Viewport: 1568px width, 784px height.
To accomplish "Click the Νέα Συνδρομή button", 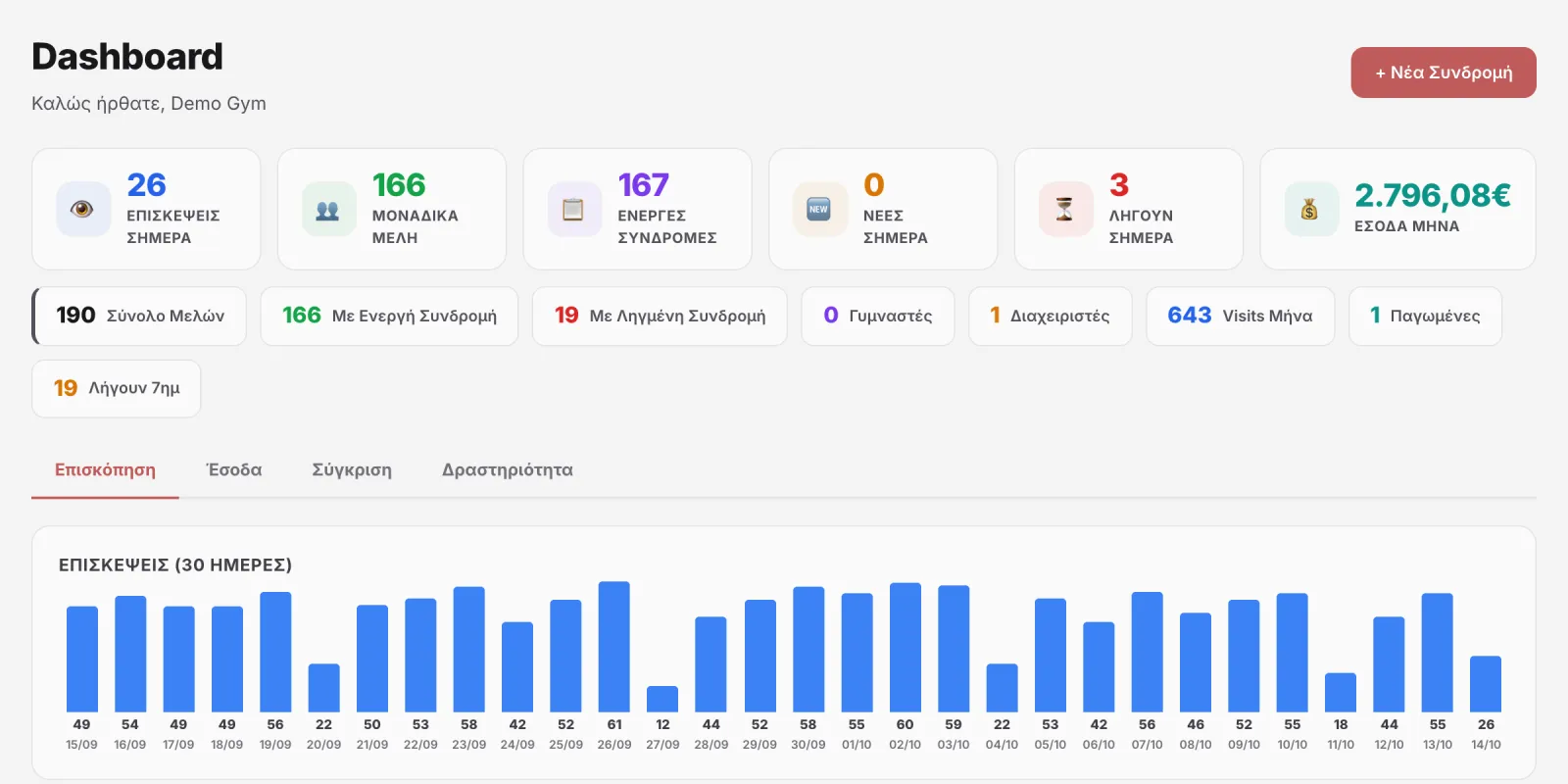I will (x=1444, y=73).
